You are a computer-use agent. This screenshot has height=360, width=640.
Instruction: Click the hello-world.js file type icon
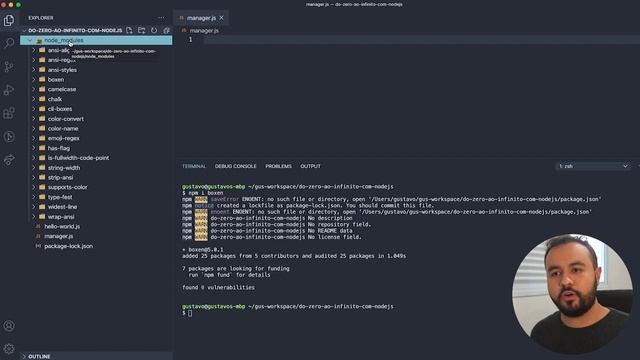tap(38, 227)
